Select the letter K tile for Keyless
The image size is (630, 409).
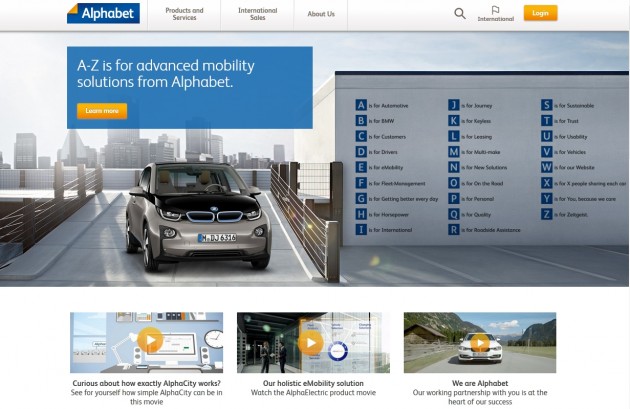[x=453, y=120]
